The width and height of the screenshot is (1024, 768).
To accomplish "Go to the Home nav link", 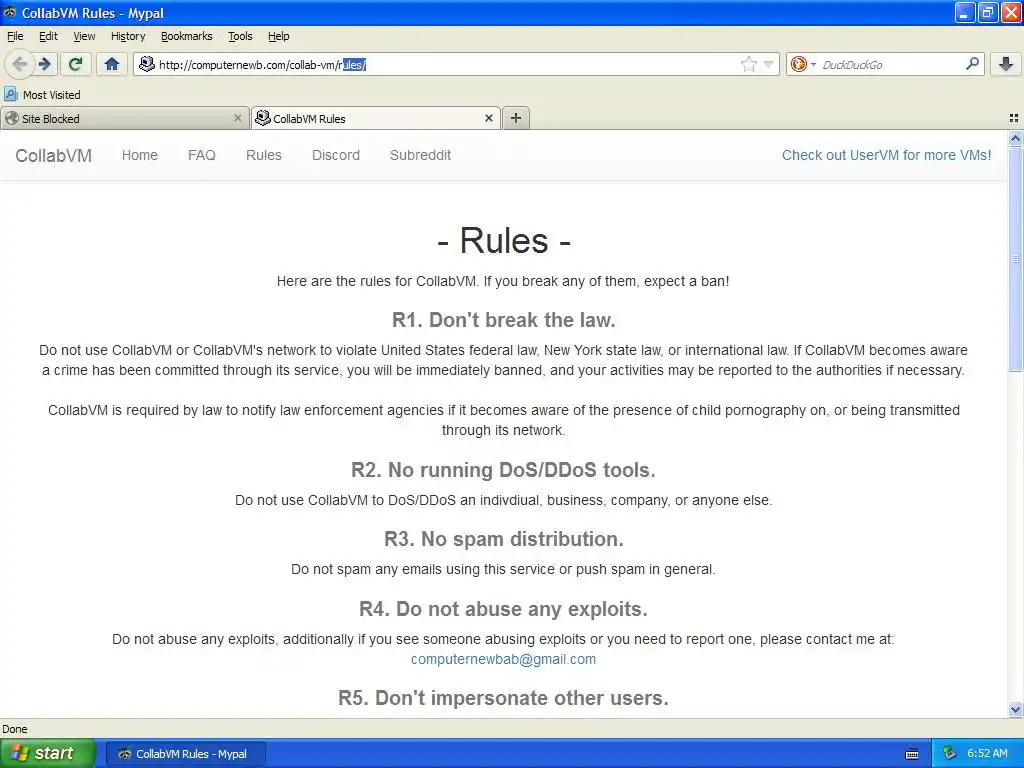I will click(x=140, y=155).
